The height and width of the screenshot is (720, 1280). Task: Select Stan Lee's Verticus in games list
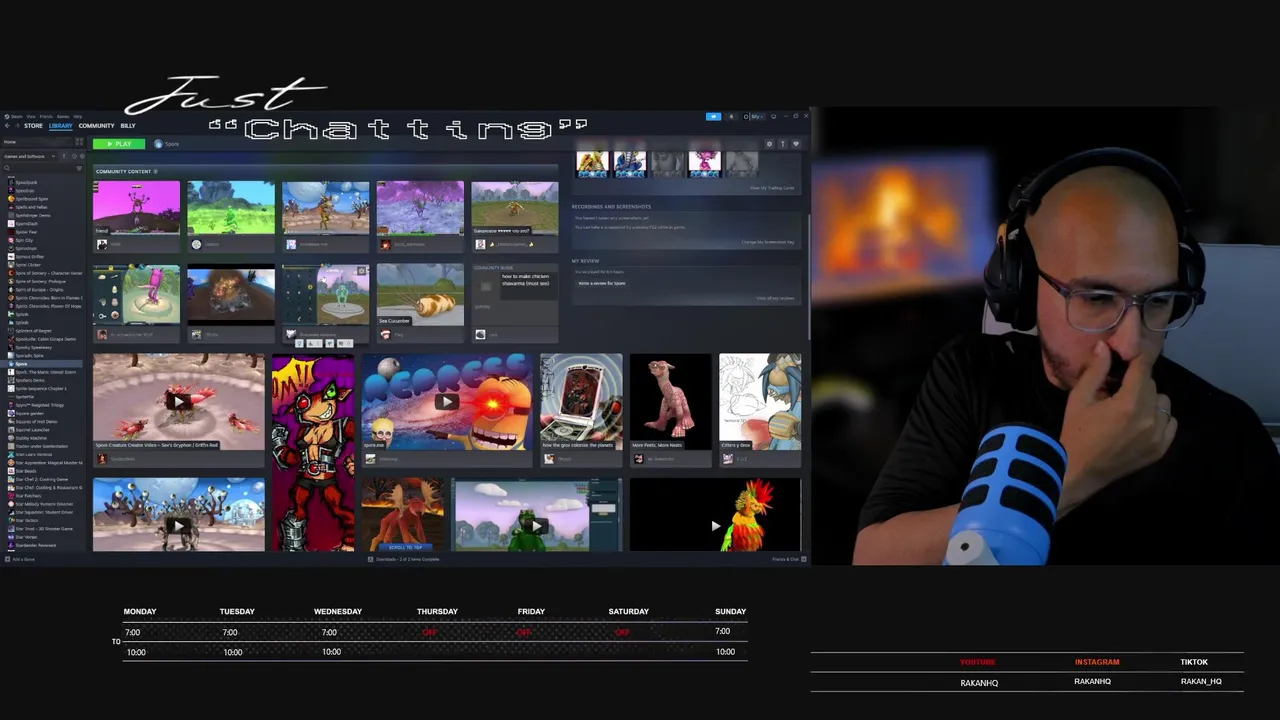30,454
